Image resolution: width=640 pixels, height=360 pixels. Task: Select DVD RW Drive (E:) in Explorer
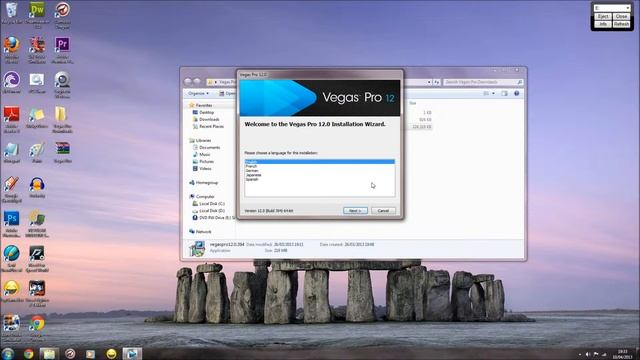(x=214, y=218)
